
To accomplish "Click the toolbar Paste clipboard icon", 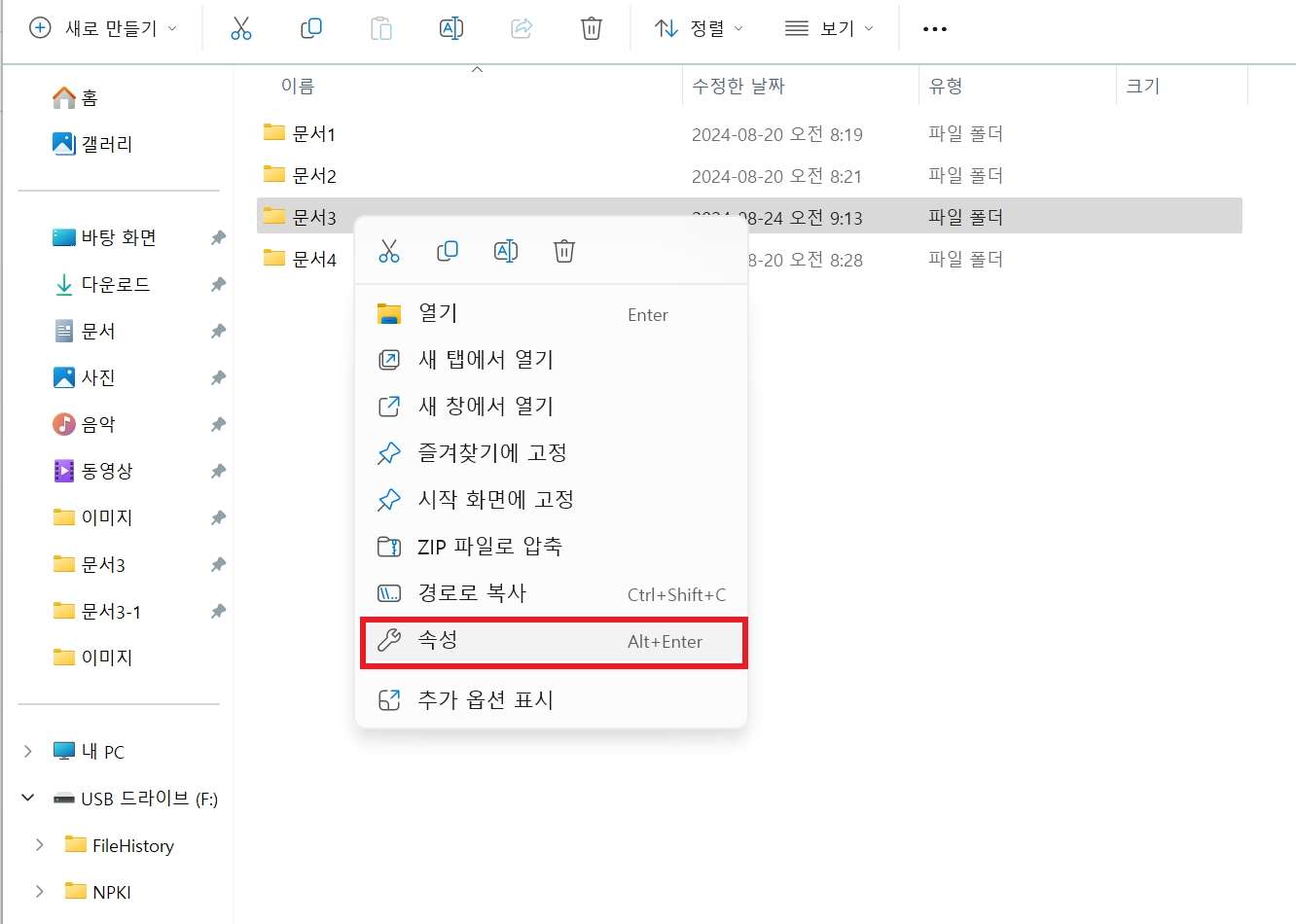I will coord(381,29).
